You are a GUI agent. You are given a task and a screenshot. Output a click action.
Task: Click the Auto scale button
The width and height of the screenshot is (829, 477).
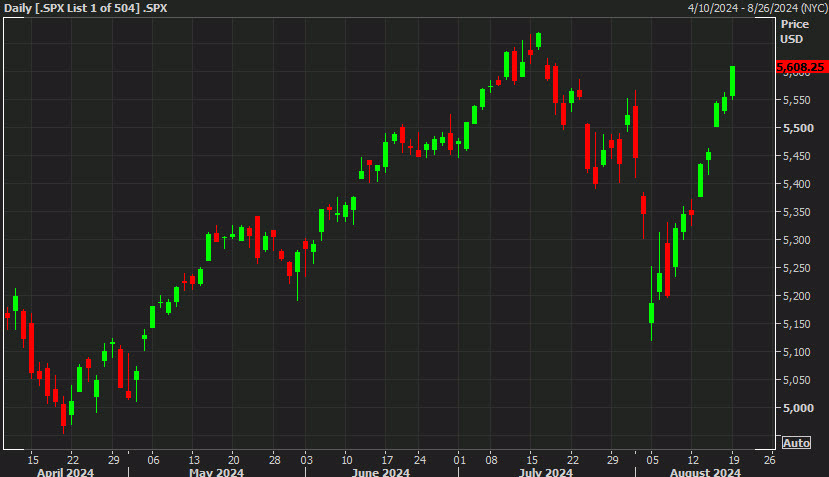(796, 443)
